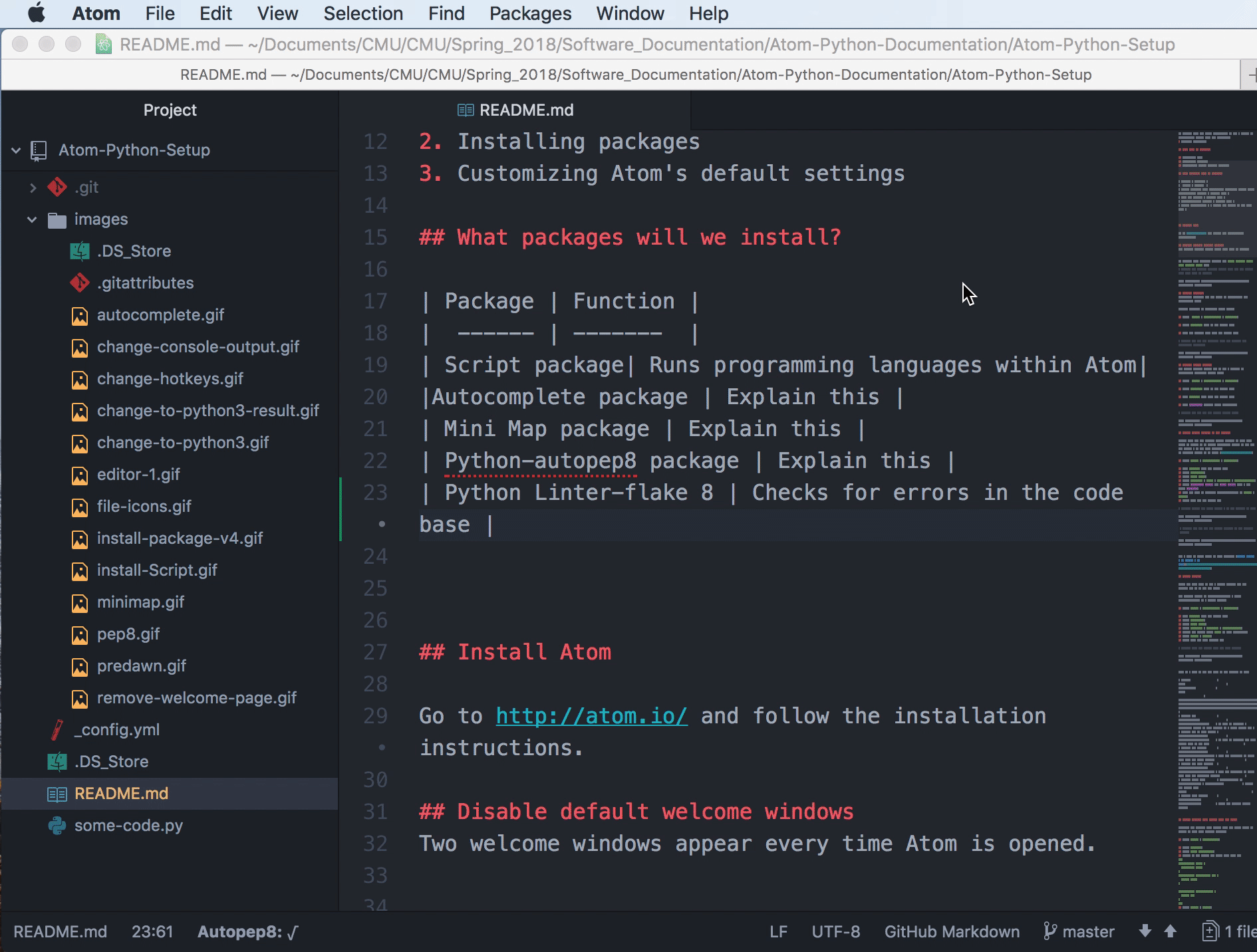The image size is (1257, 952).
Task: Click the predawn.gif image icon
Action: tap(80, 667)
